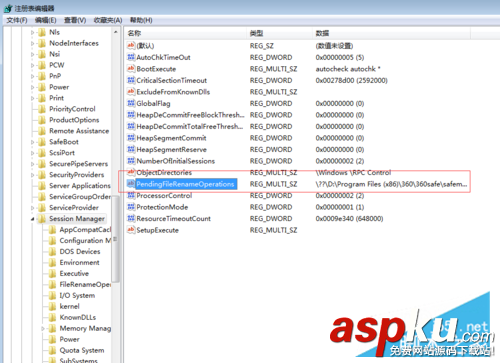Select the PendingFileRenameOperations value name
Image resolution: width=500 pixels, height=363 pixels.
pyautogui.click(x=185, y=184)
